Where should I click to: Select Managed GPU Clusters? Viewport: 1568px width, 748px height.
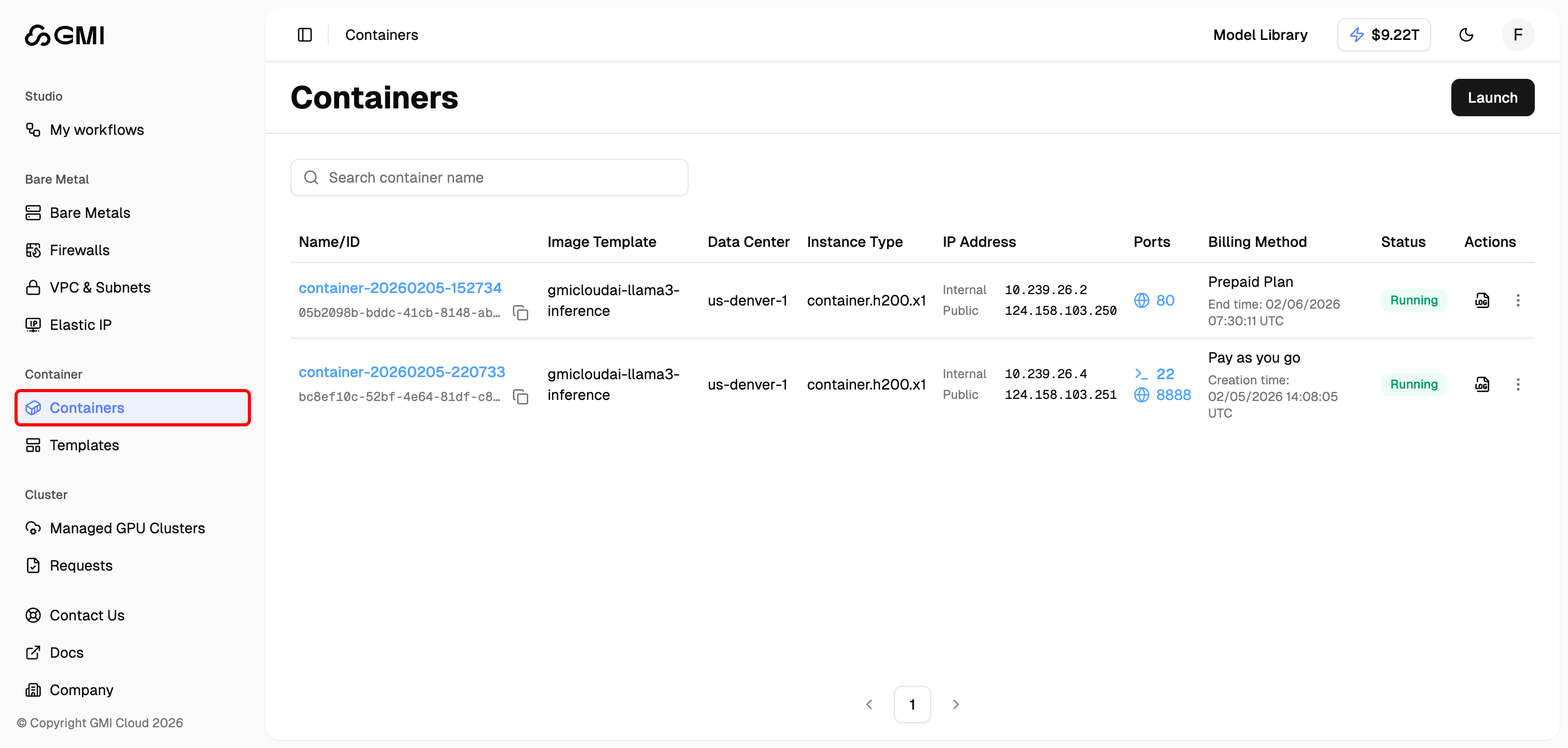point(127,528)
